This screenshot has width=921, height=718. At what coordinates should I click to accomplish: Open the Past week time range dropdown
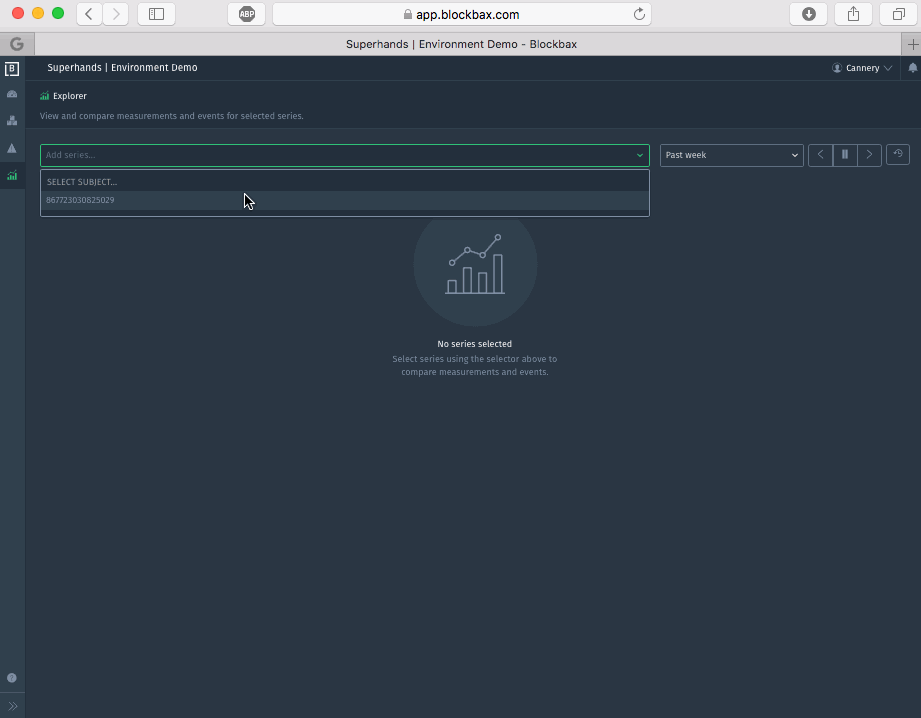731,155
